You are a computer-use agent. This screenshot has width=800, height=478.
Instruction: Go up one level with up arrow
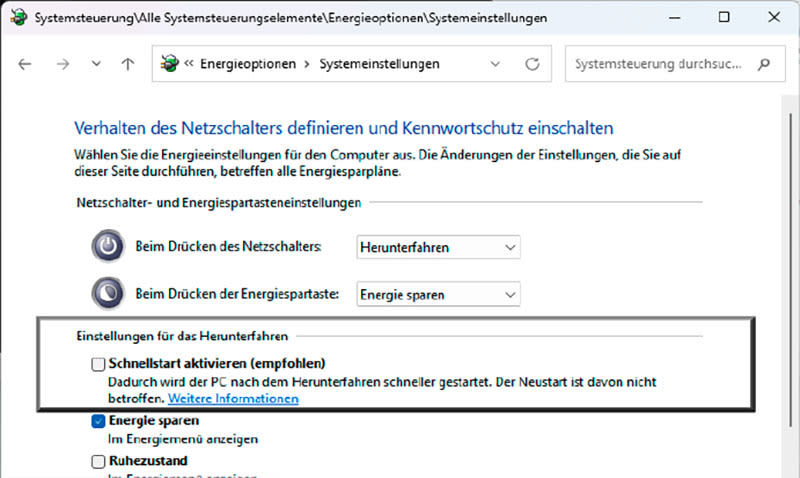(x=128, y=64)
